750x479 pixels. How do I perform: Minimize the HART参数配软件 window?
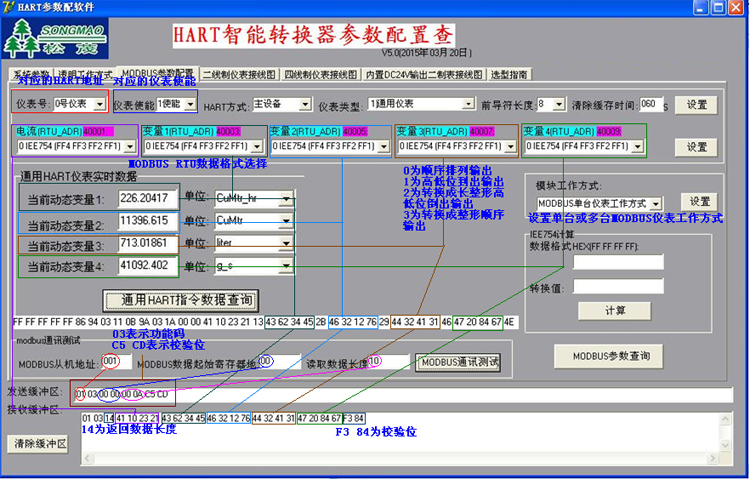pos(702,7)
